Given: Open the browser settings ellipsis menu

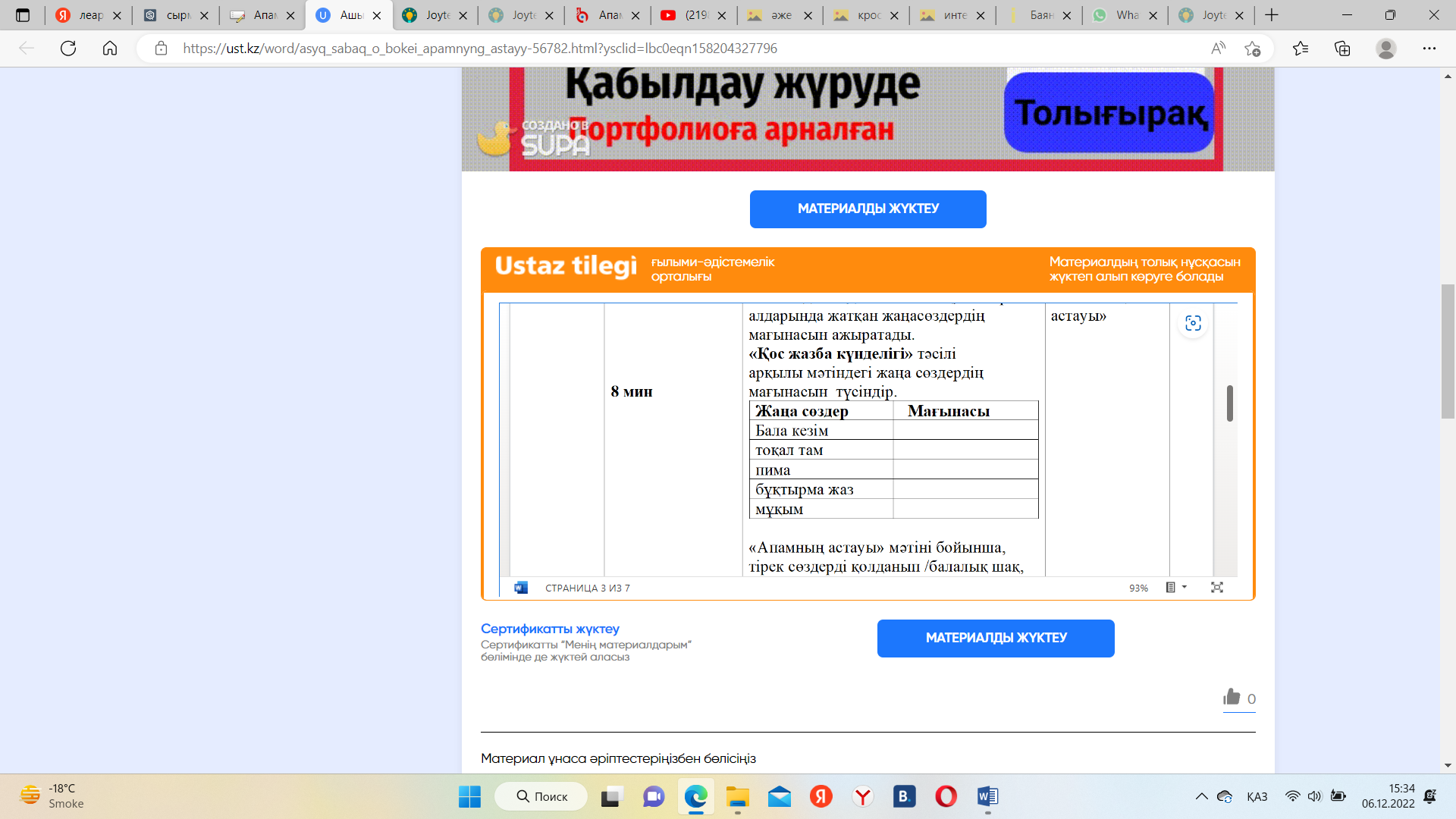Looking at the screenshot, I should 1429,49.
